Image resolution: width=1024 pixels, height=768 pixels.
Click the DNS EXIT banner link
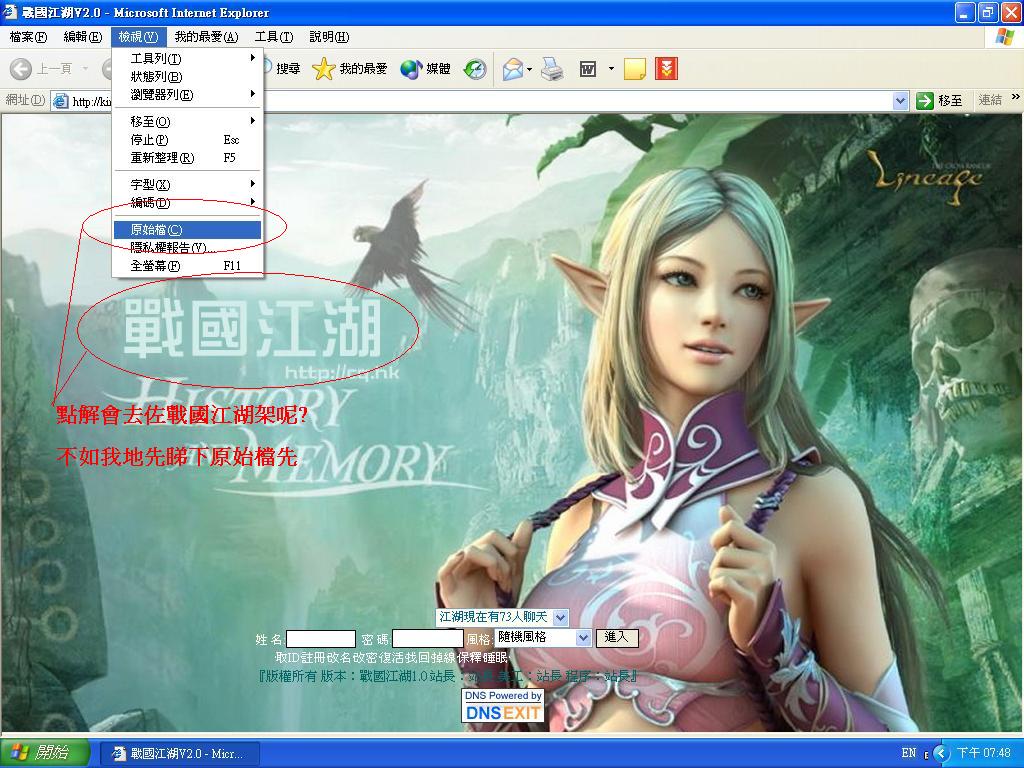click(503, 706)
